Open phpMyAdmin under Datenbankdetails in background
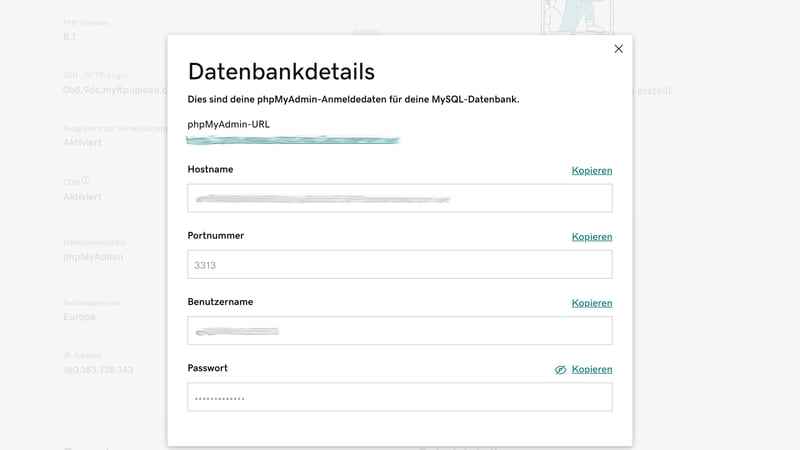 click(x=93, y=257)
